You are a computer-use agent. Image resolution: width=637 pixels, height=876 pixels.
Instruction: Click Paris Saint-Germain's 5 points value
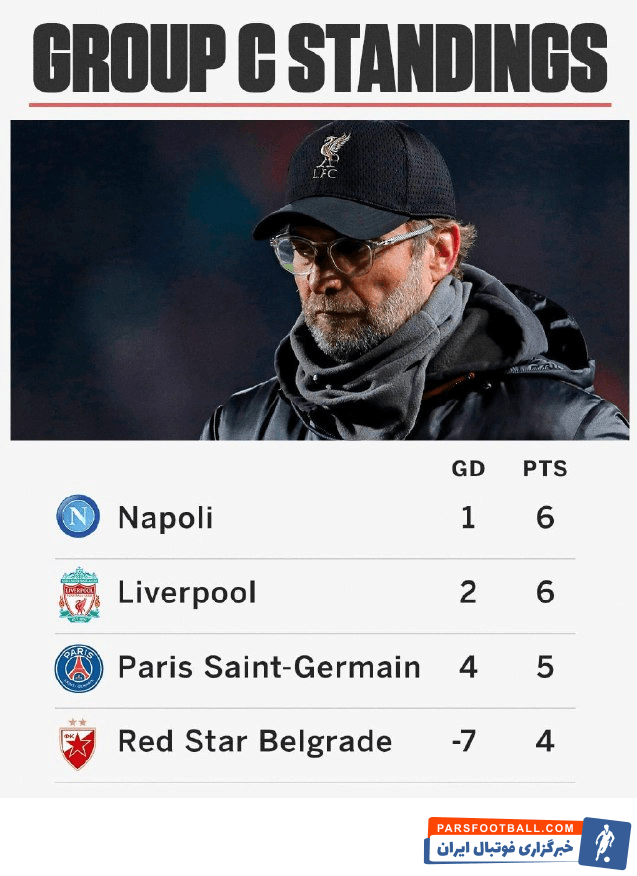pos(545,667)
